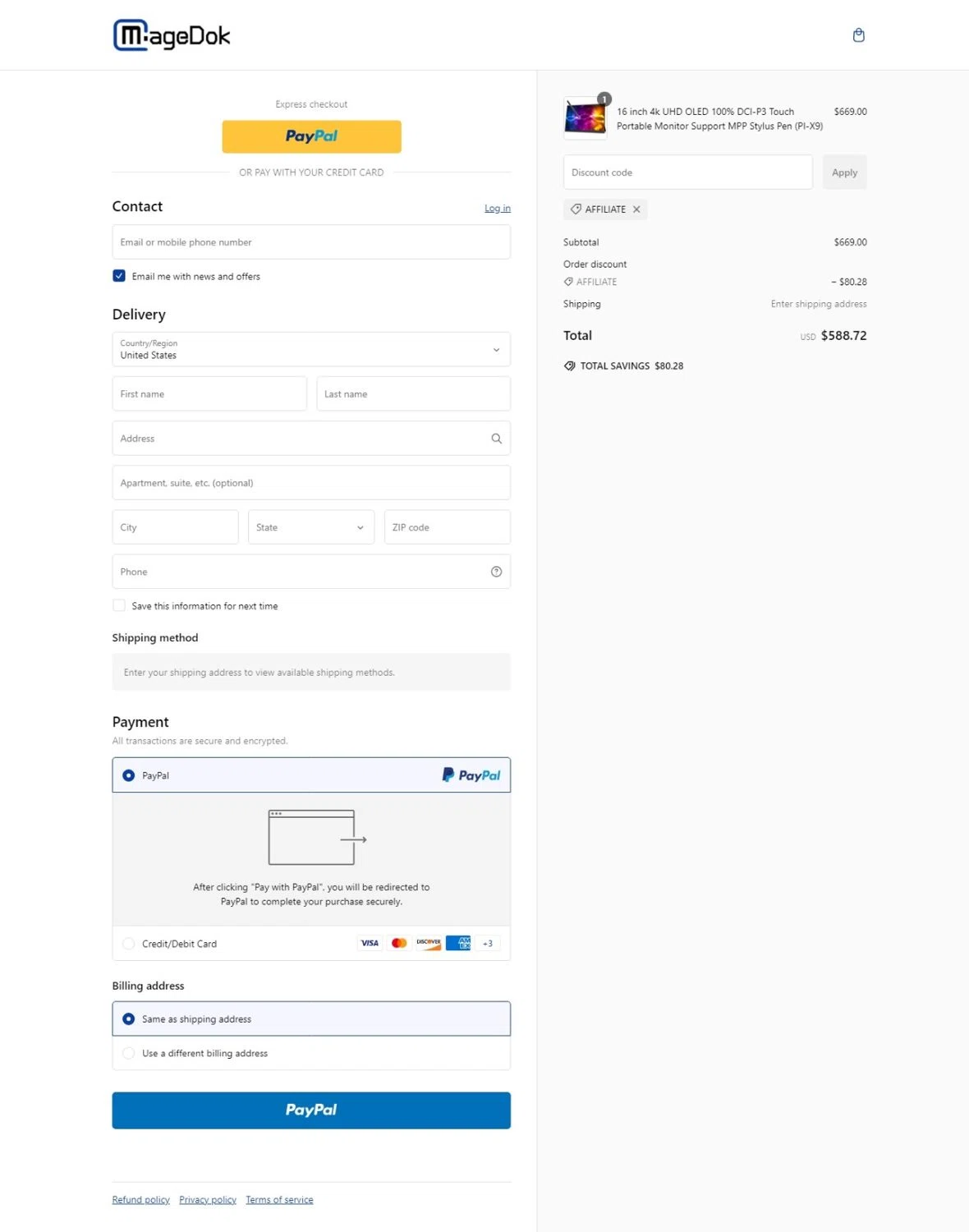
Task: Focus the Phone field
Action: pyautogui.click(x=311, y=572)
